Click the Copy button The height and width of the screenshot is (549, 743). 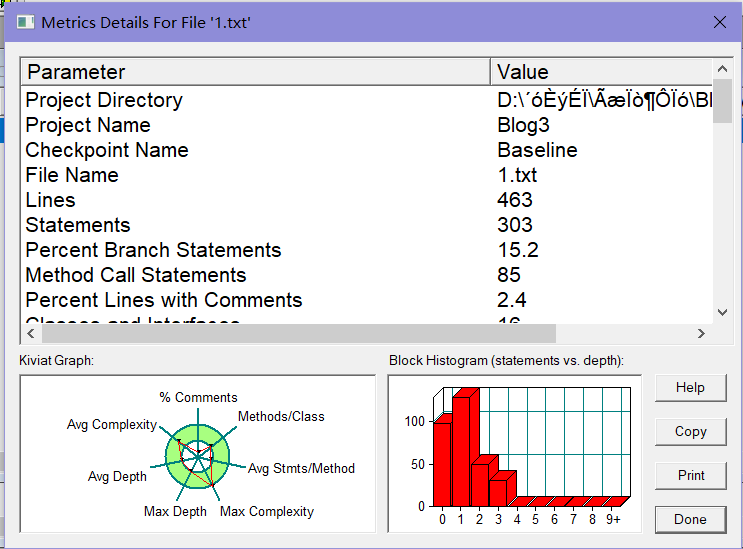(690, 432)
